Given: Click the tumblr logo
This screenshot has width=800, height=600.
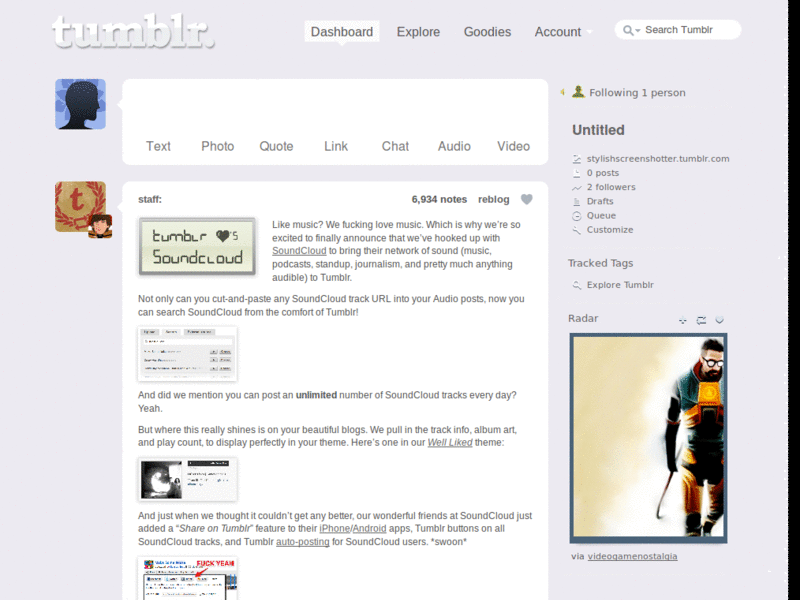Looking at the screenshot, I should pyautogui.click(x=133, y=32).
